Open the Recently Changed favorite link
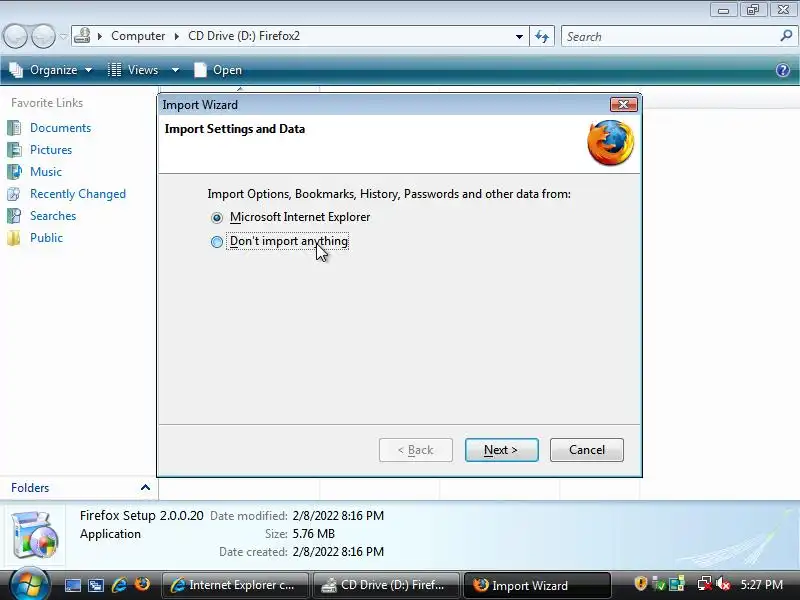The image size is (800, 600). (78, 194)
